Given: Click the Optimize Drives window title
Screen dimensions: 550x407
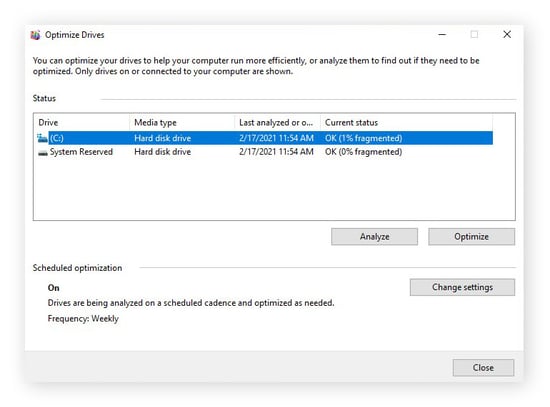Looking at the screenshot, I should click(74, 35).
